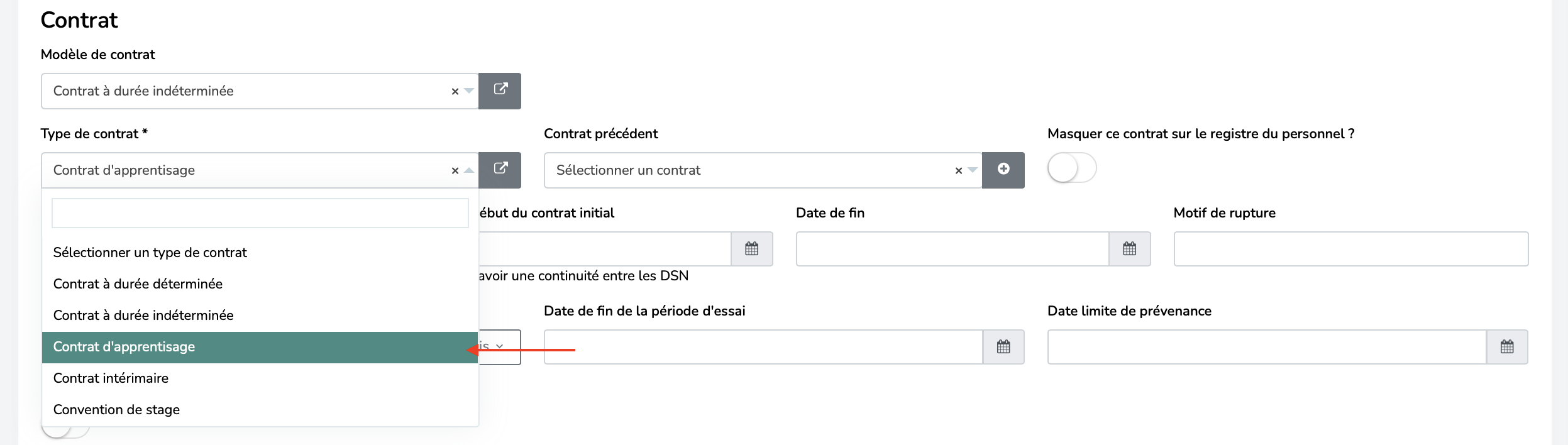This screenshot has width=1568, height=445.
Task: Open external link beside Type de contrat
Action: click(500, 170)
